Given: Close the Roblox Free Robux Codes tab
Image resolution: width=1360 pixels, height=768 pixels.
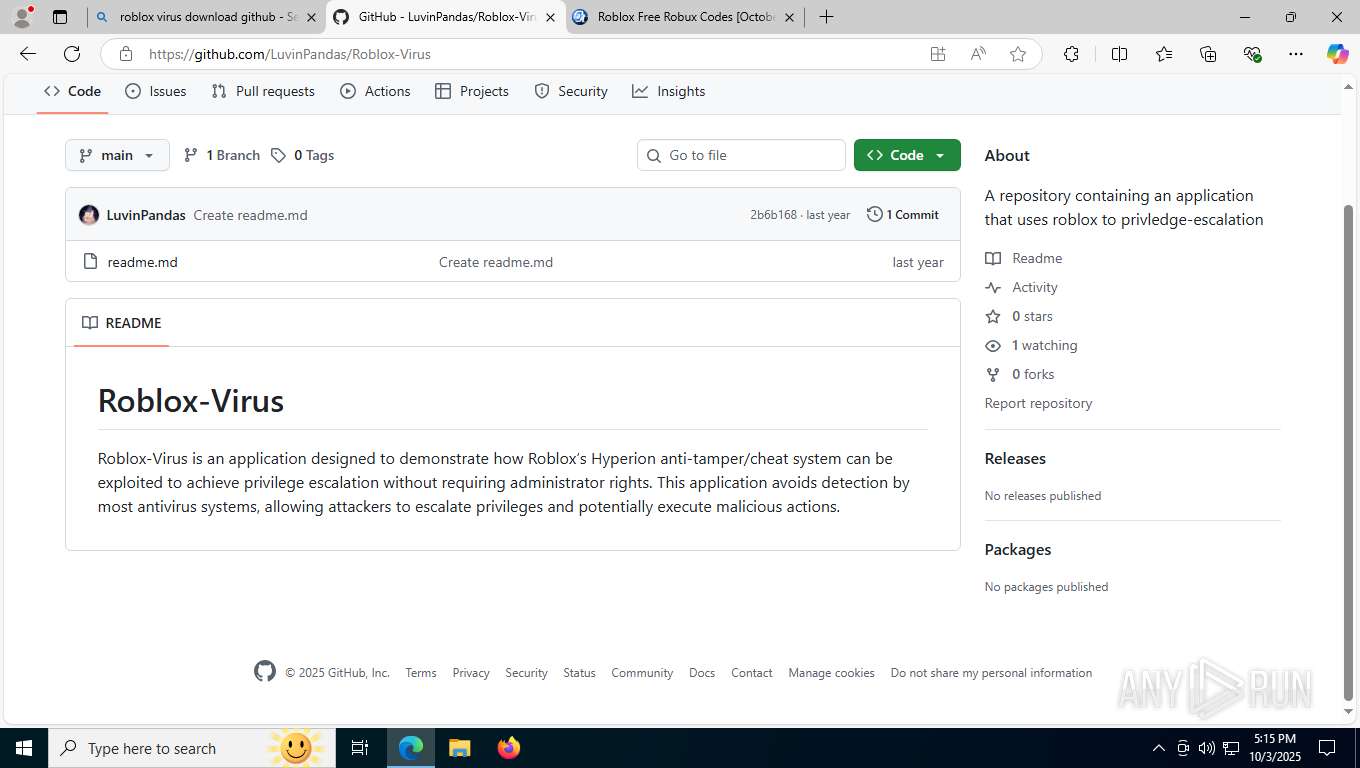Looking at the screenshot, I should [789, 17].
